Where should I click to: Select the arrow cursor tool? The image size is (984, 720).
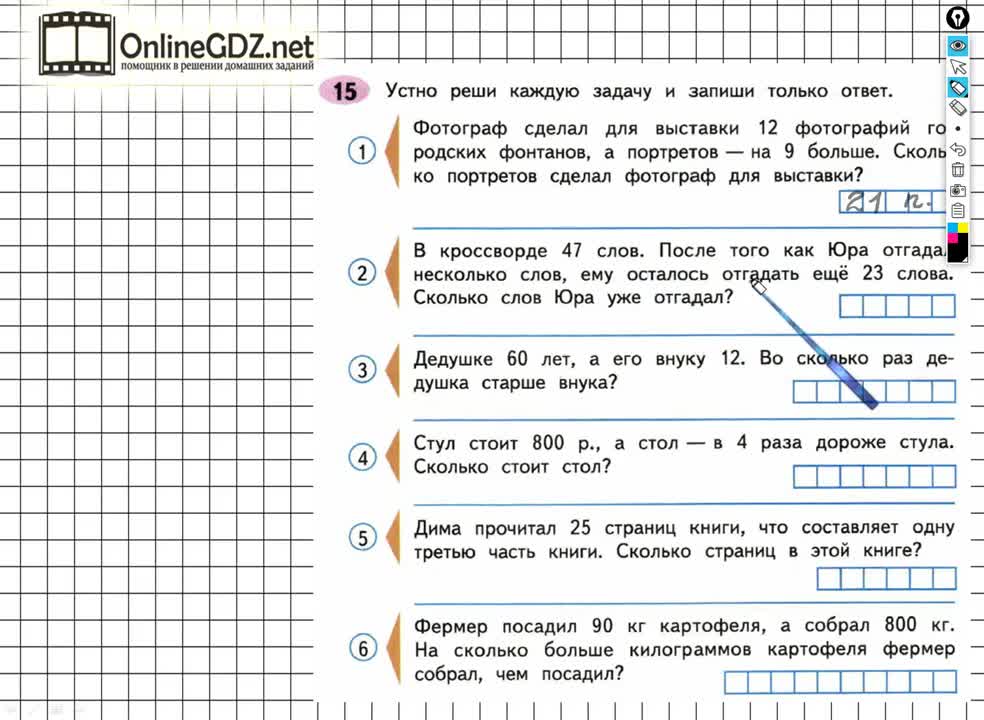click(x=957, y=66)
